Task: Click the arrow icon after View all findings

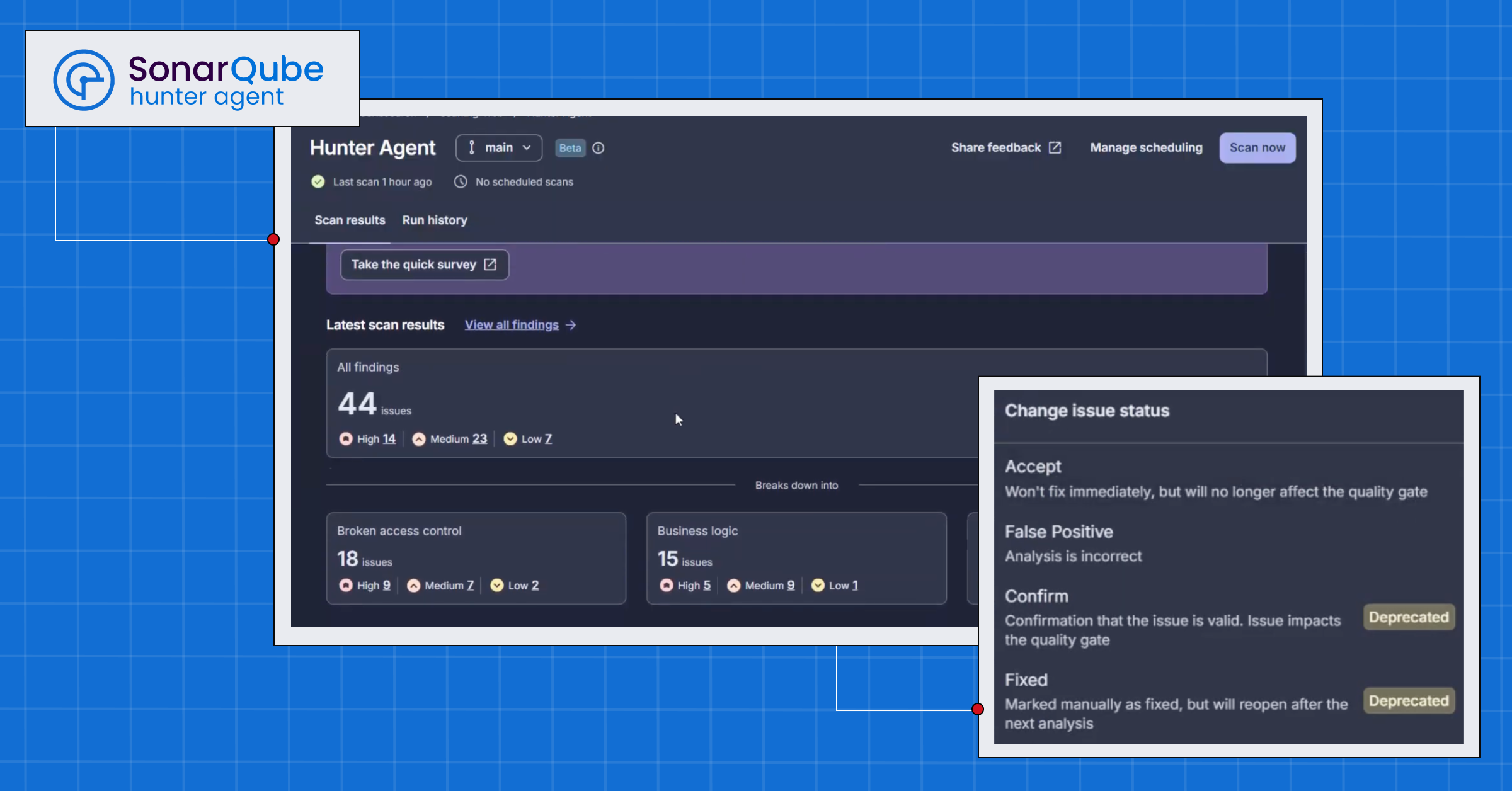Action: [x=571, y=325]
